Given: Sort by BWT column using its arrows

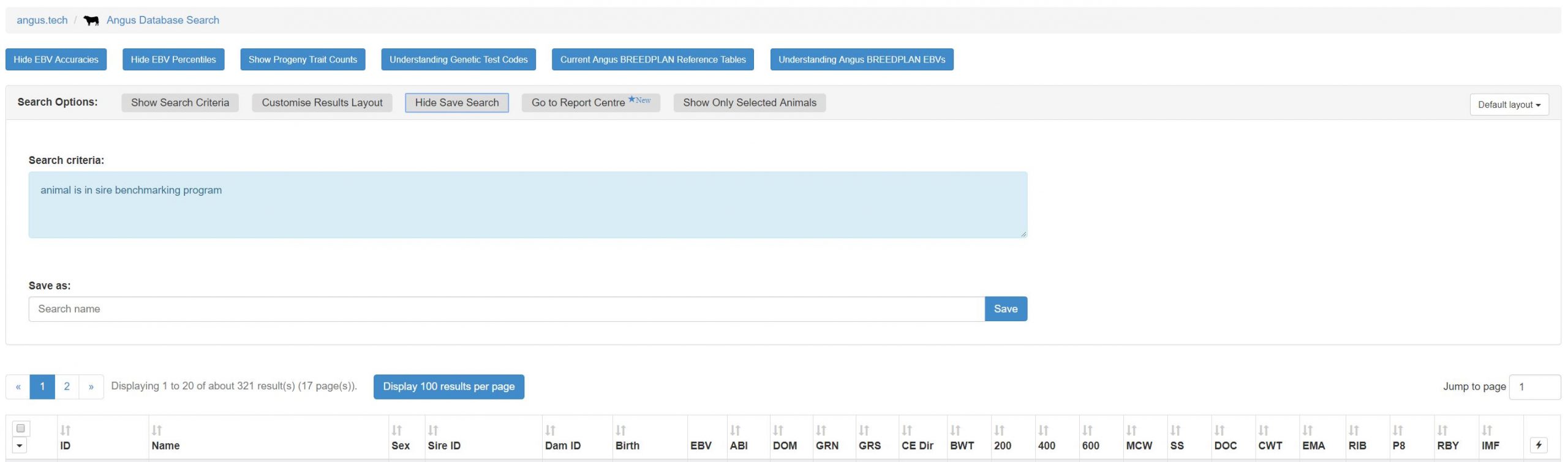Looking at the screenshot, I should tap(955, 430).
